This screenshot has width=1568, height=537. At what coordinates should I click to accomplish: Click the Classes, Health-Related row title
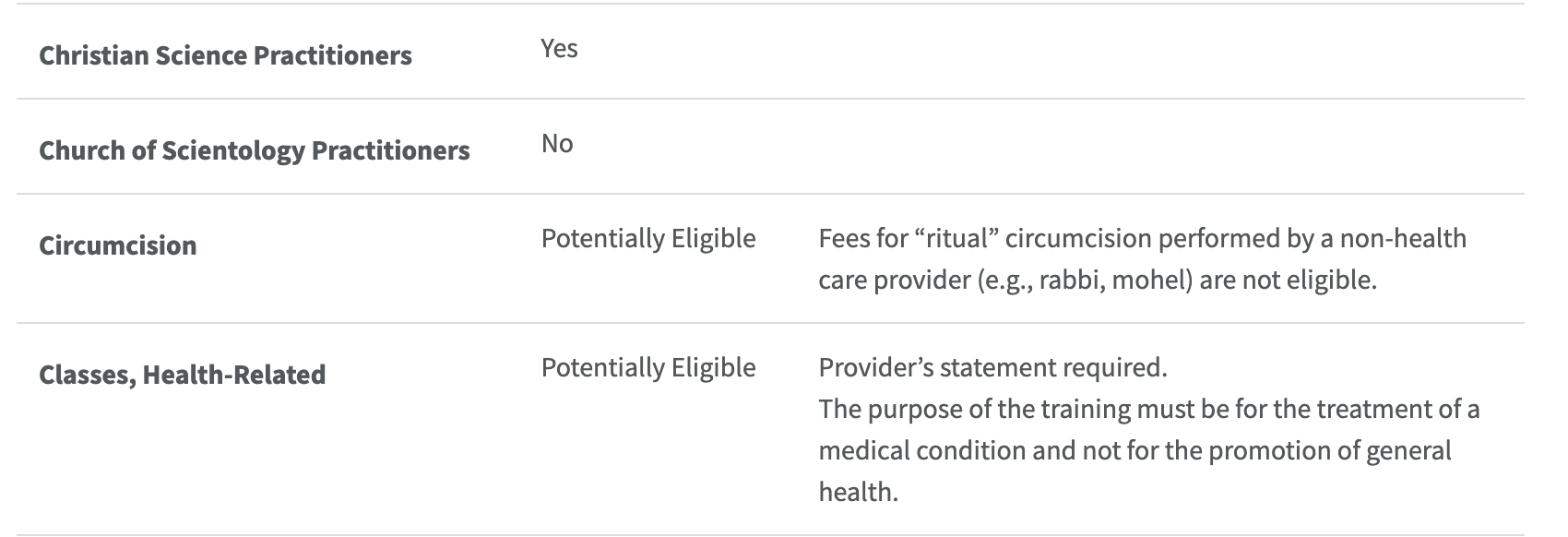click(x=183, y=375)
